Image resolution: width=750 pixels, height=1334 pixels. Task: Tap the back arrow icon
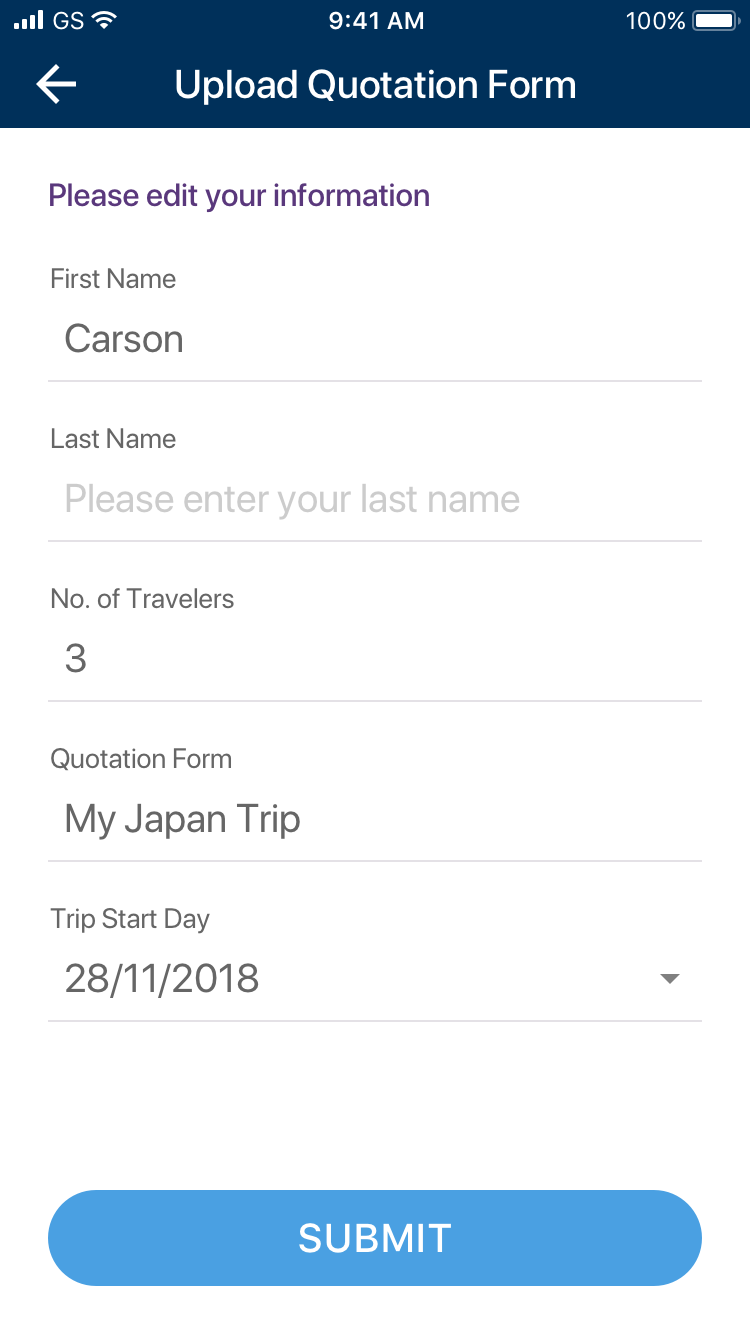pos(56,85)
